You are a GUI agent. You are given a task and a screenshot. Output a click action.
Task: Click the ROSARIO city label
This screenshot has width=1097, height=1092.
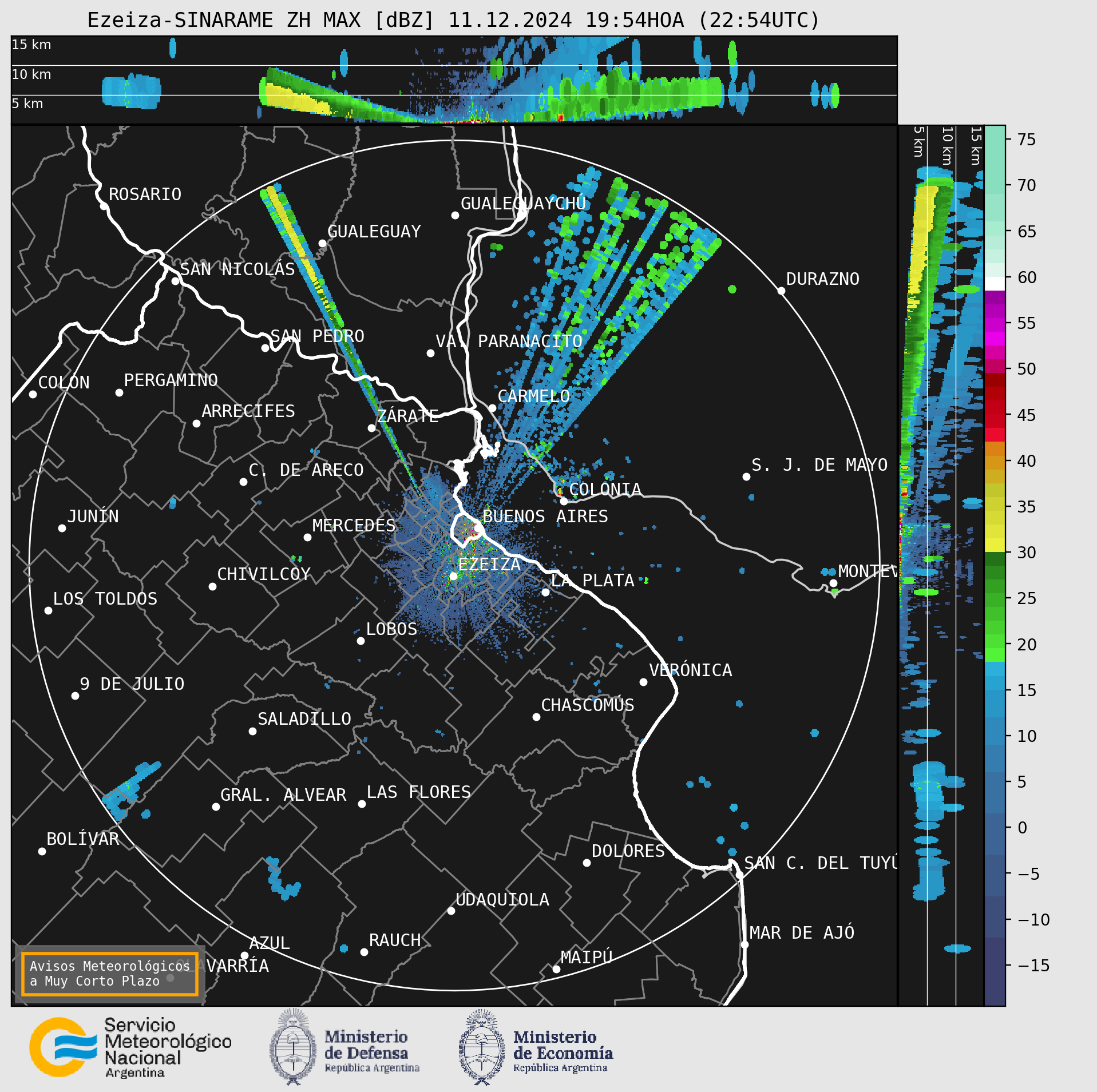pyautogui.click(x=145, y=194)
